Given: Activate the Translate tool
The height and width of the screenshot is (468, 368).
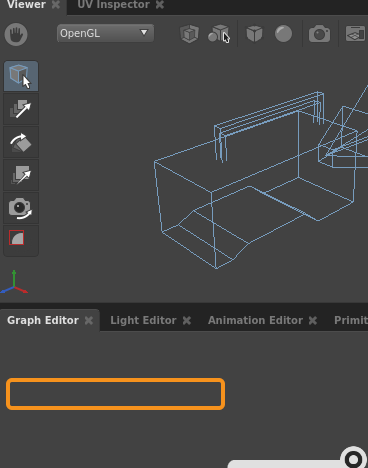Looking at the screenshot, I should pos(21,109).
